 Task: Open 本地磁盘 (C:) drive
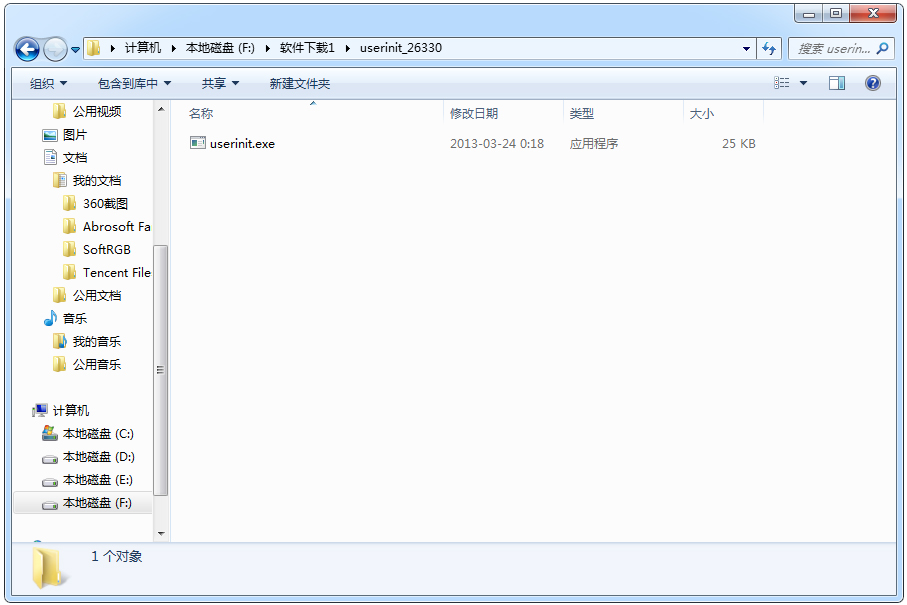[x=98, y=434]
